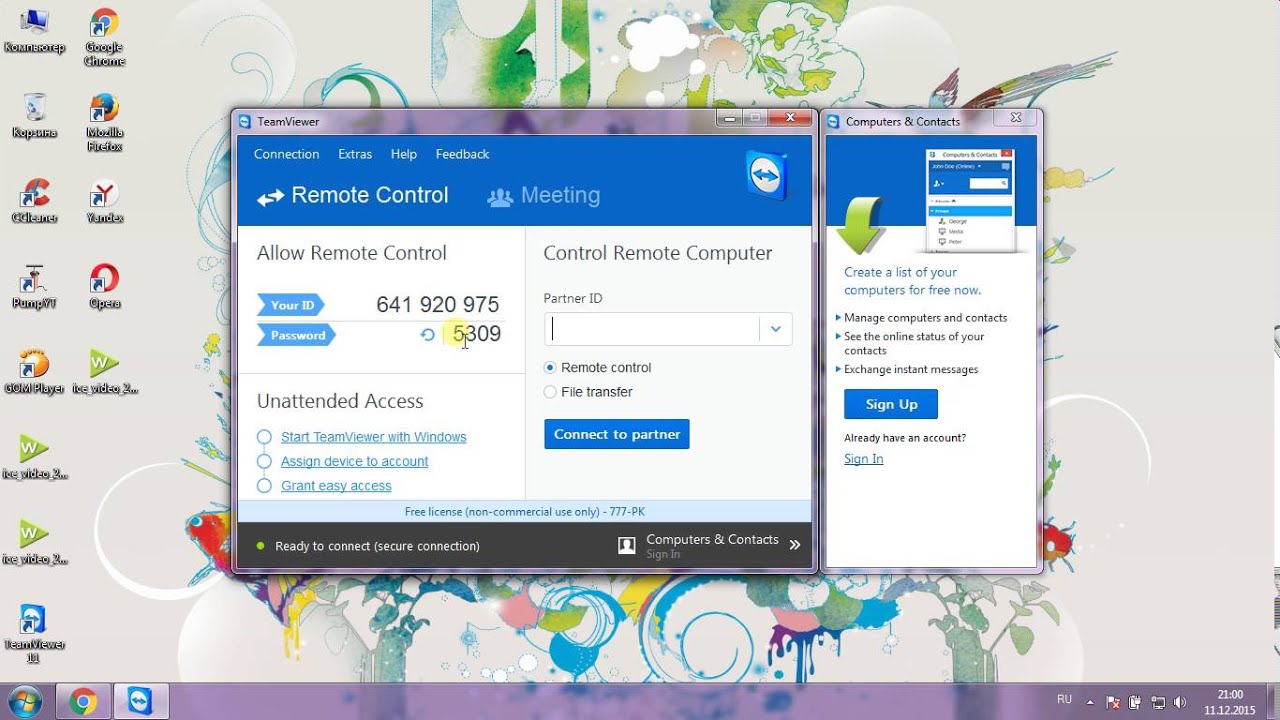1280x720 pixels.
Task: Click the Your ID label tag
Action: point(292,305)
